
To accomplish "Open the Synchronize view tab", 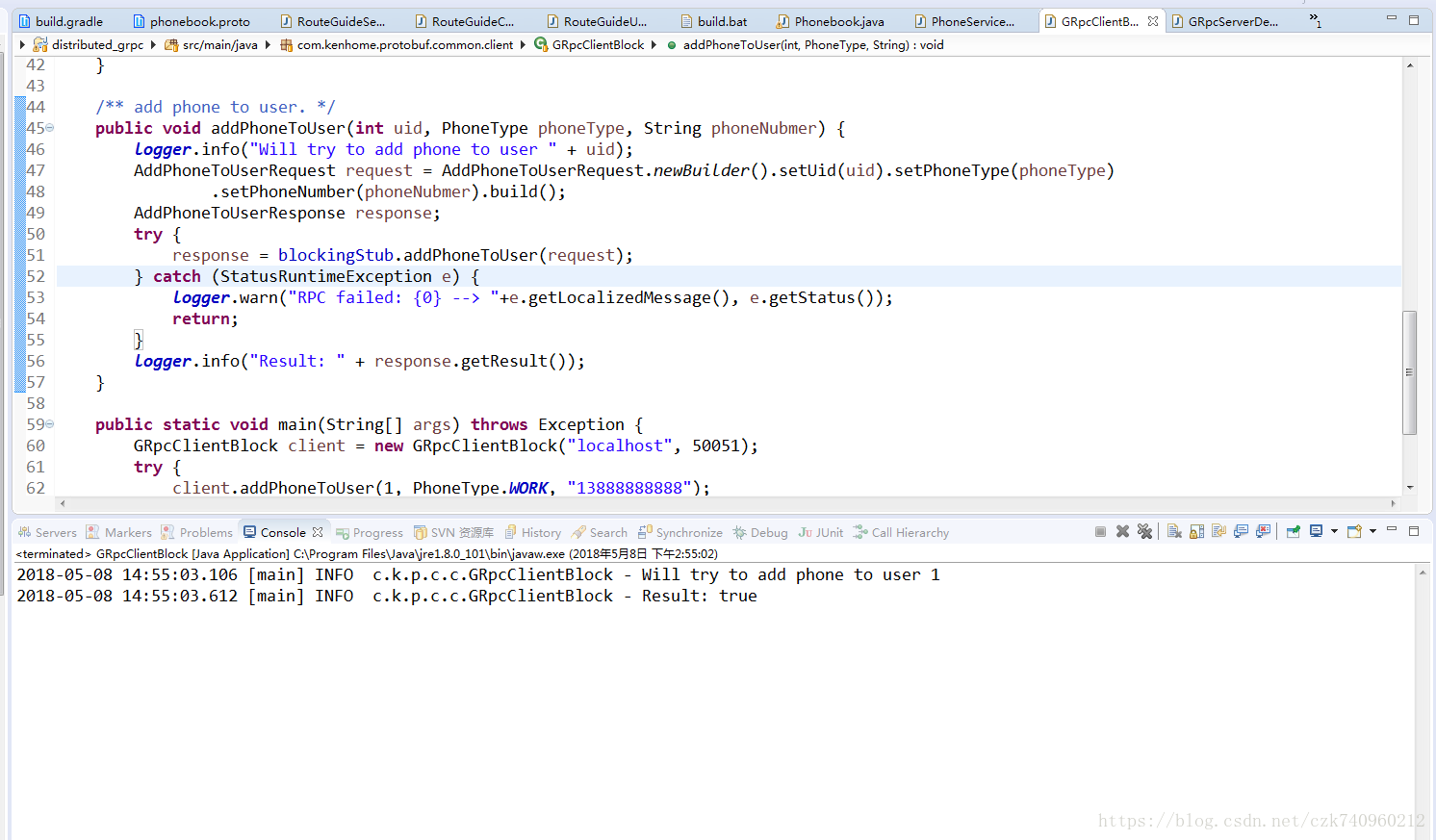I will point(680,532).
